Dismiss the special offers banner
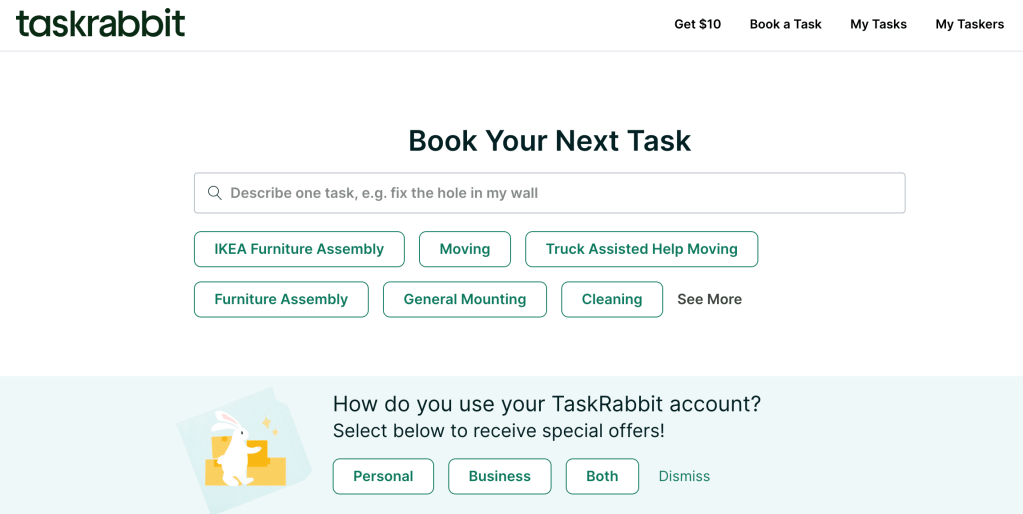Image resolution: width=1023 pixels, height=514 pixels. [684, 476]
